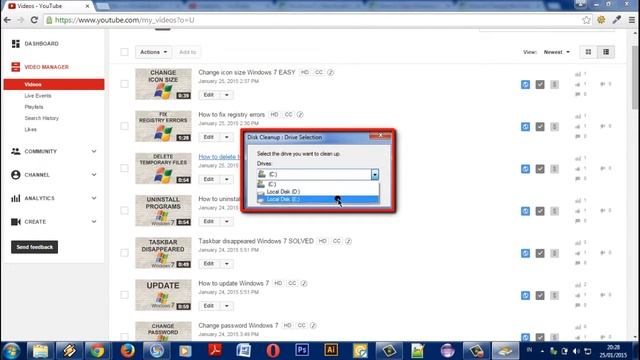
Task: Tick checkbox for Delete Temporary Files video
Action: [x=124, y=168]
